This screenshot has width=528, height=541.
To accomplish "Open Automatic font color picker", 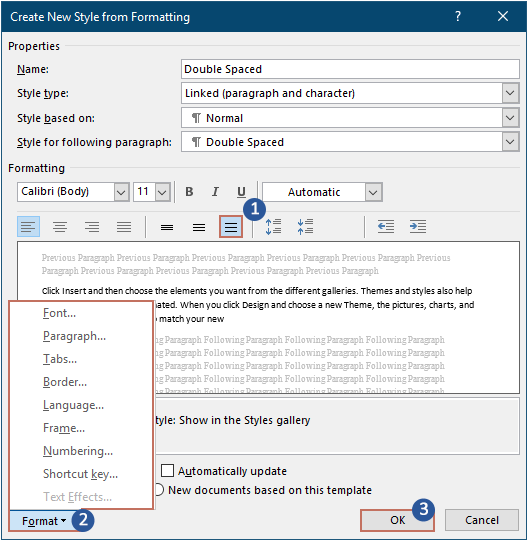I will 373,192.
